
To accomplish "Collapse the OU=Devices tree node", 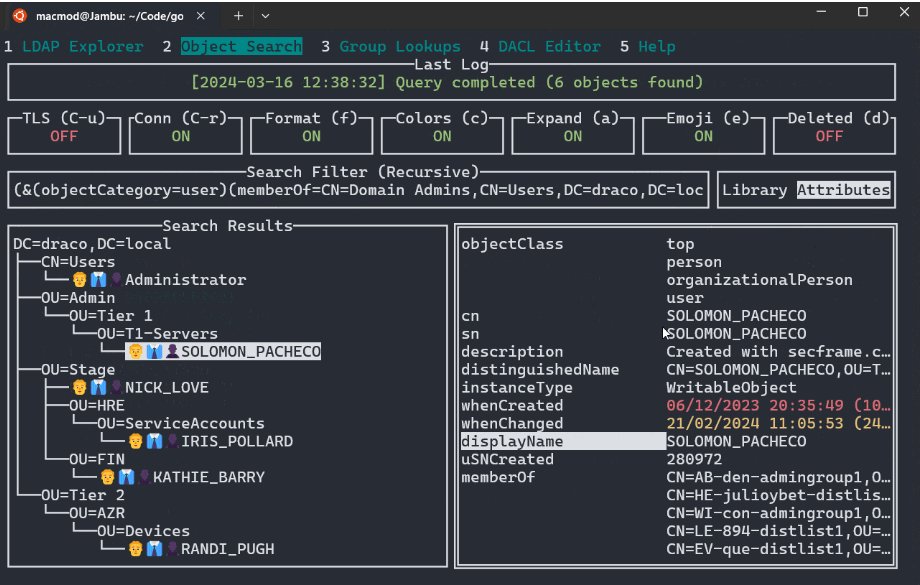I will point(143,531).
